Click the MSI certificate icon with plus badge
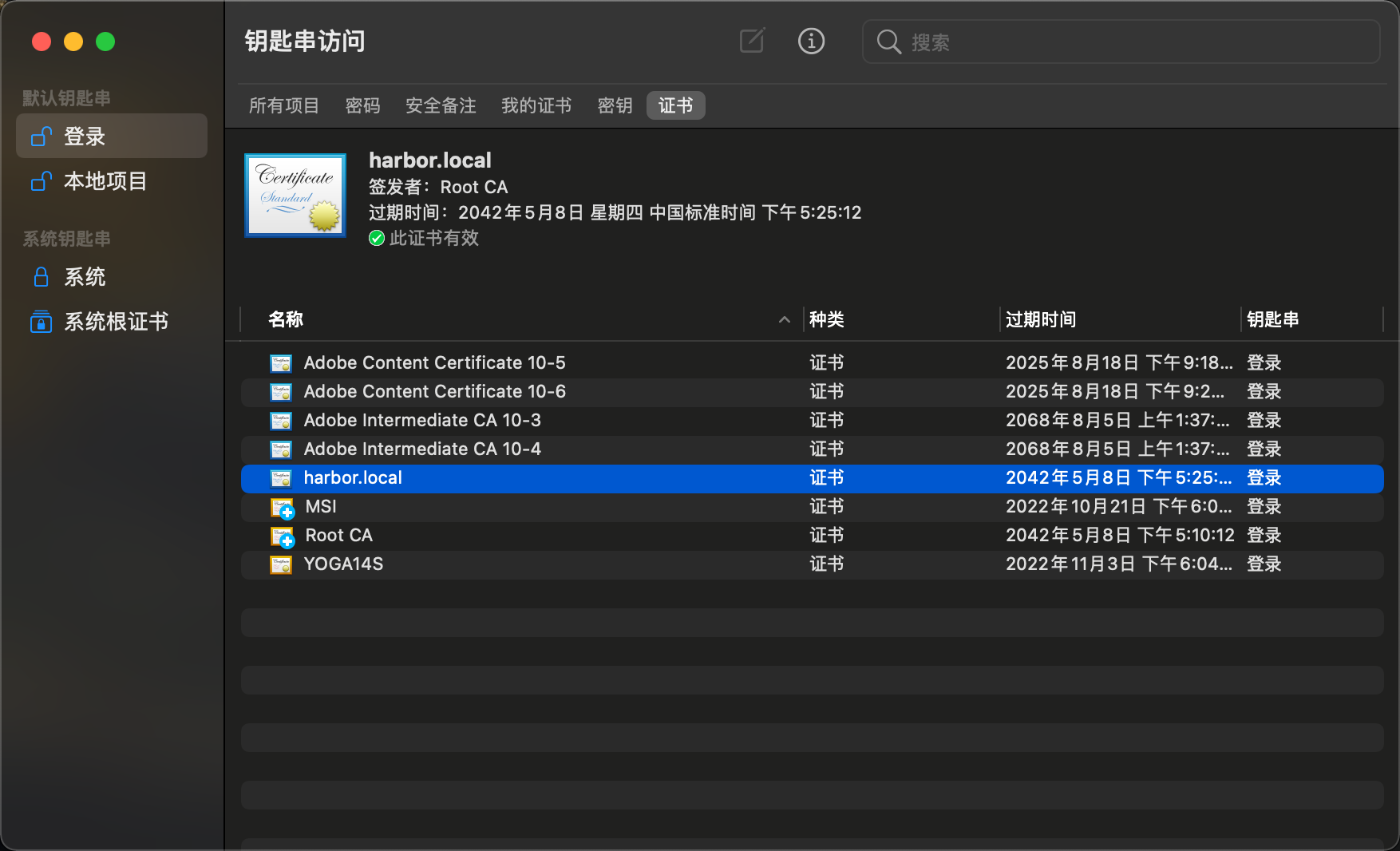Screen dimensions: 1400x851 point(282,508)
